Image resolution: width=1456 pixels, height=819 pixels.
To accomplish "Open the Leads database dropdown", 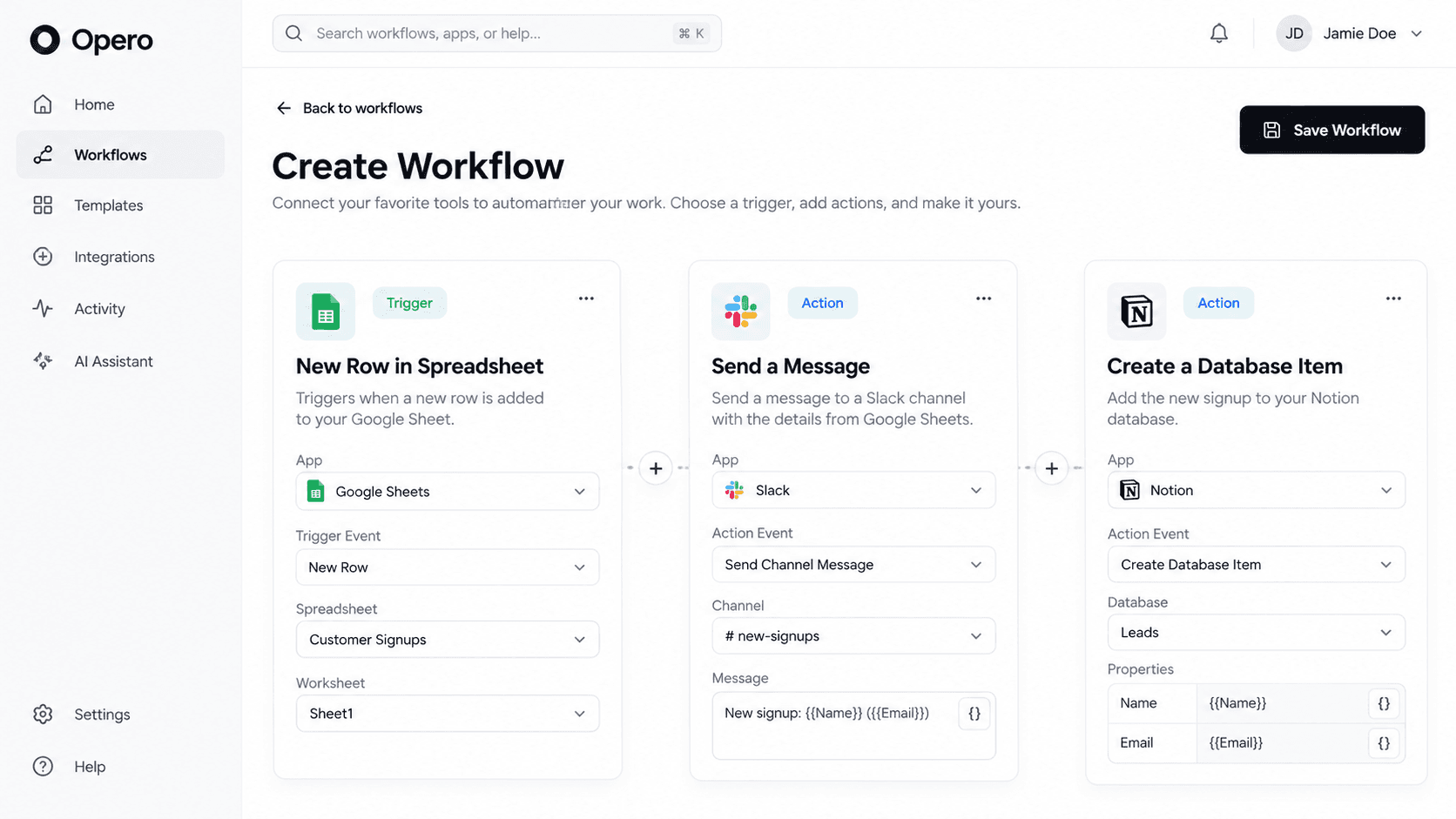I will [1256, 633].
